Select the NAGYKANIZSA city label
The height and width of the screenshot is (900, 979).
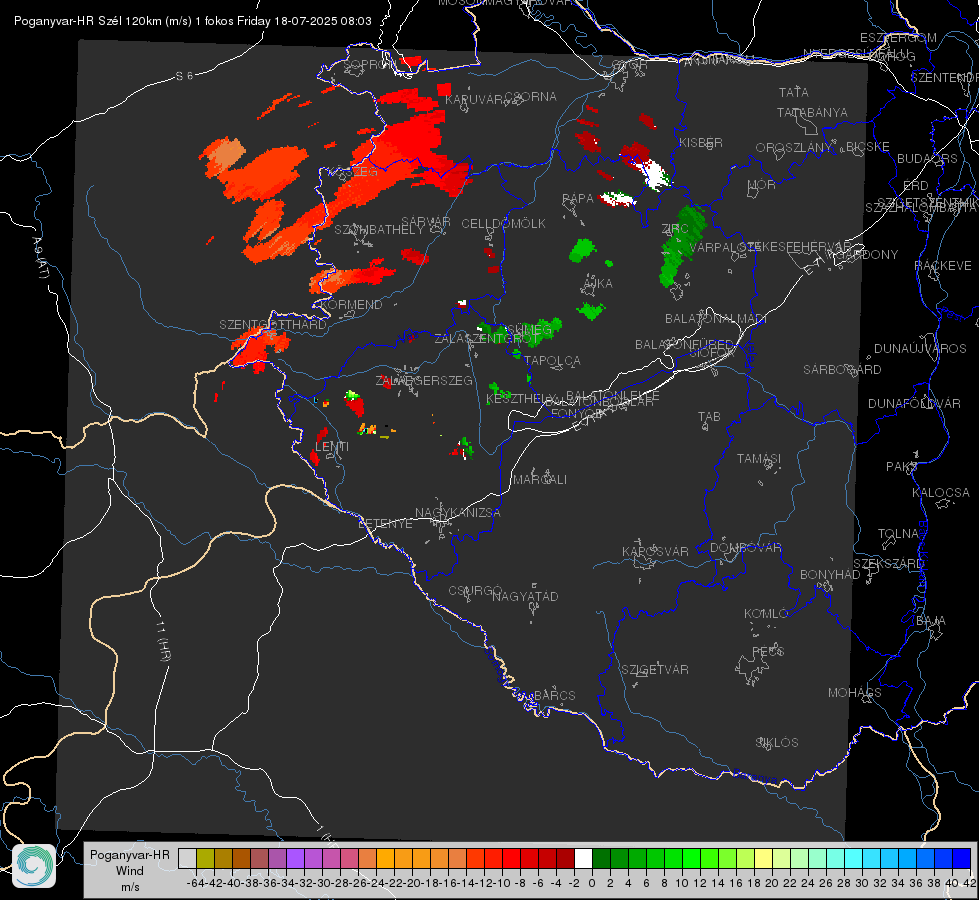point(458,512)
